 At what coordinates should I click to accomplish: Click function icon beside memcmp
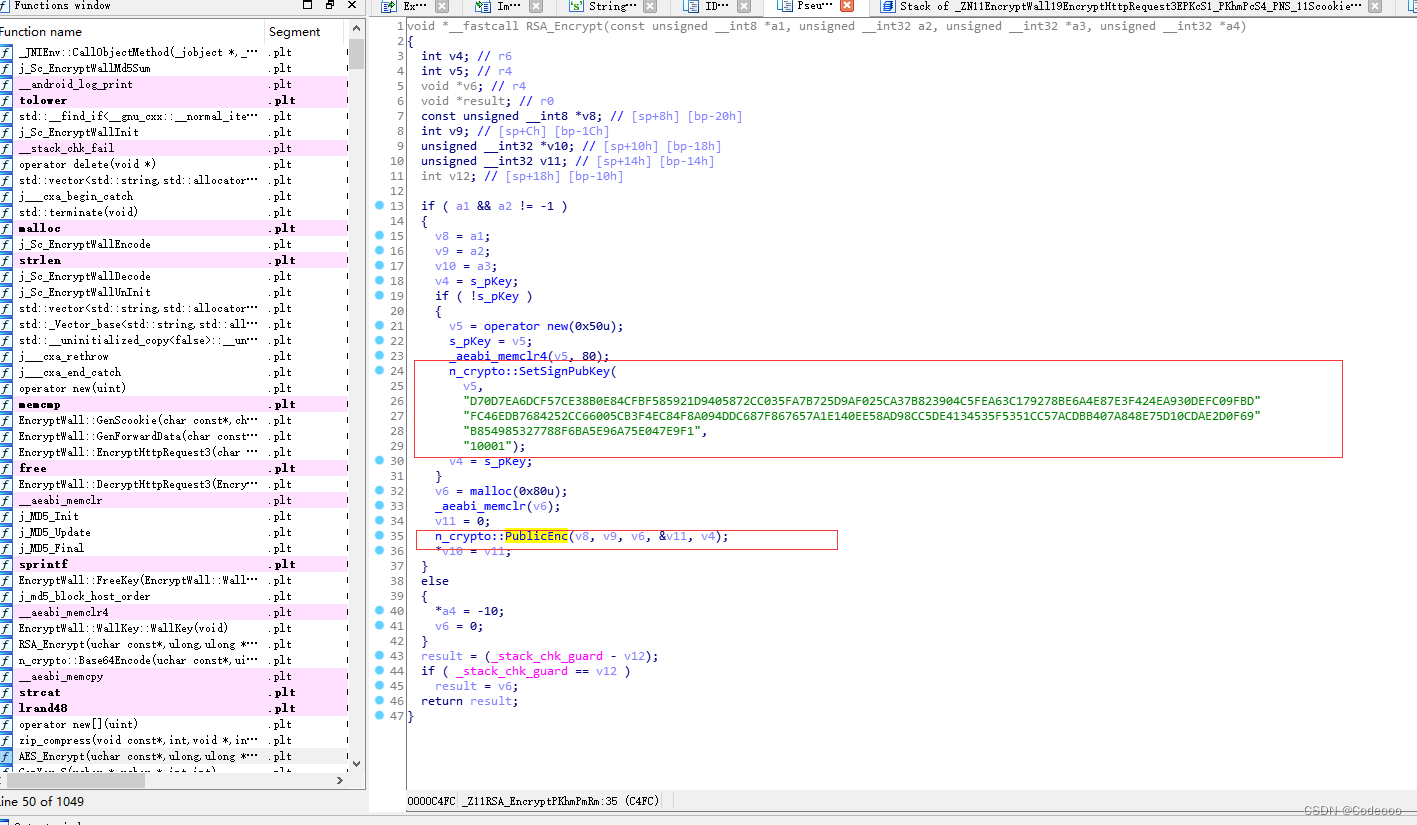tap(6, 404)
